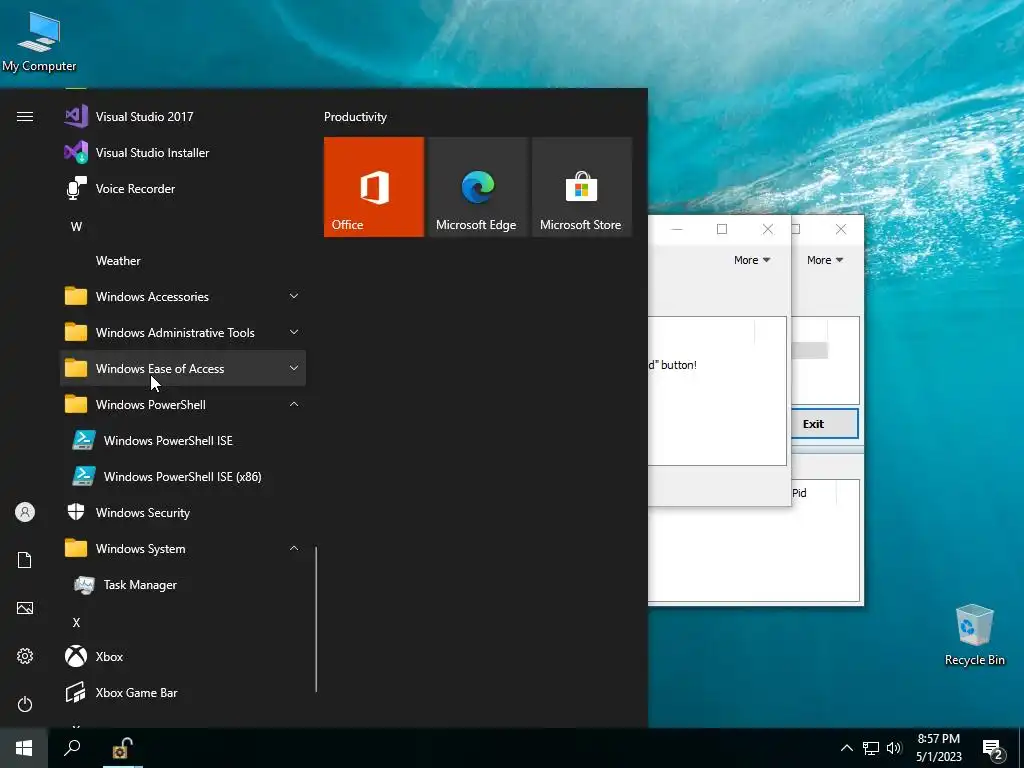This screenshot has width=1024, height=768.
Task: Open Power options in Start sidebar
Action: pos(25,704)
